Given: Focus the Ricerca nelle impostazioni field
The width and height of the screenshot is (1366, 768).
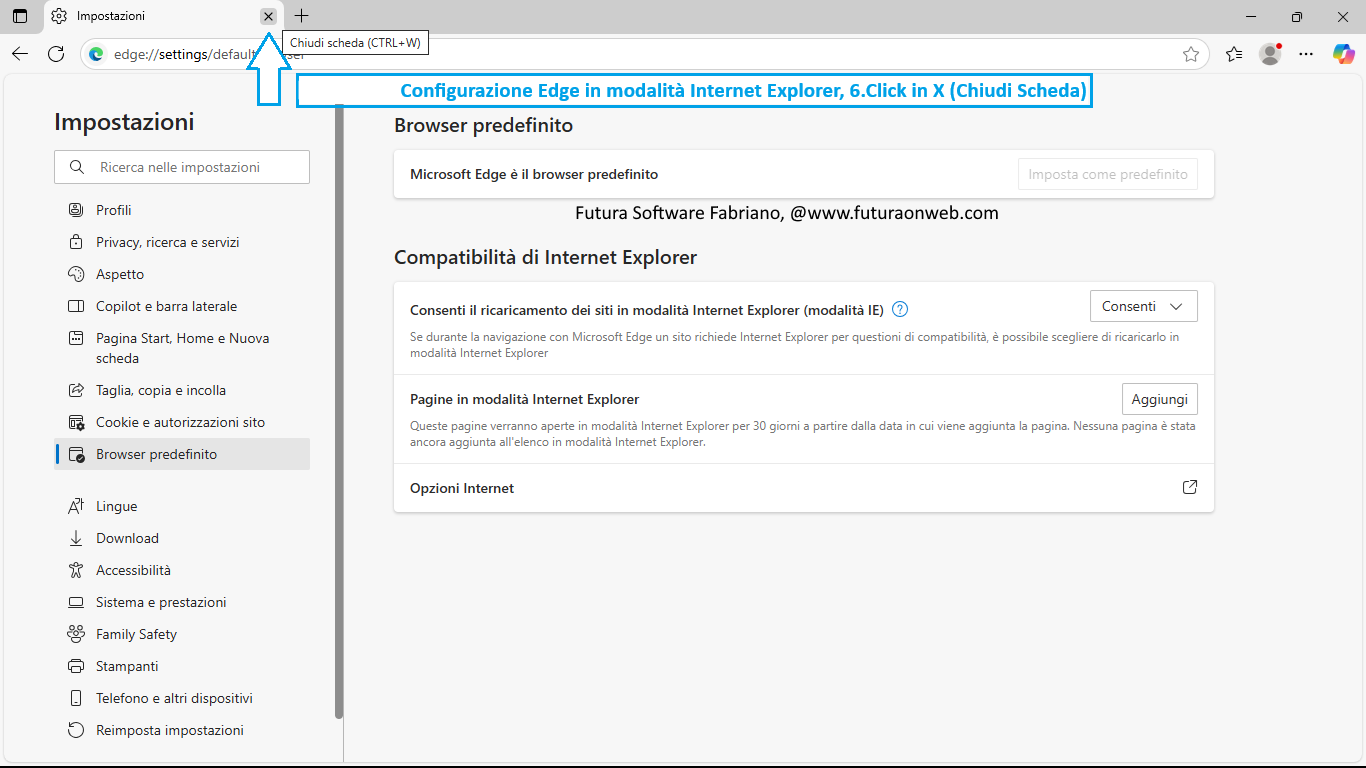Looking at the screenshot, I should point(182,167).
